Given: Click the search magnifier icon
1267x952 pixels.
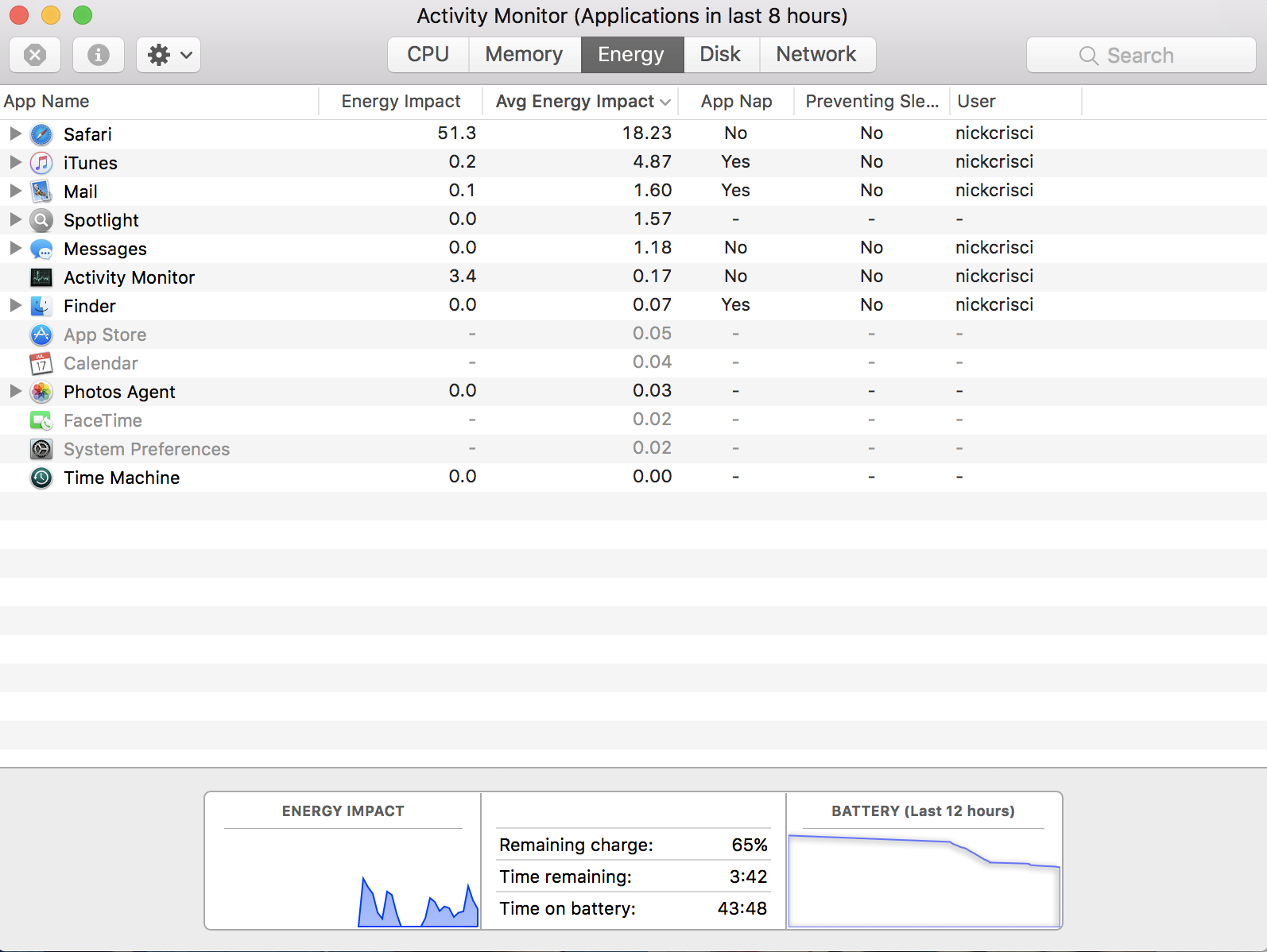Looking at the screenshot, I should (x=1089, y=56).
